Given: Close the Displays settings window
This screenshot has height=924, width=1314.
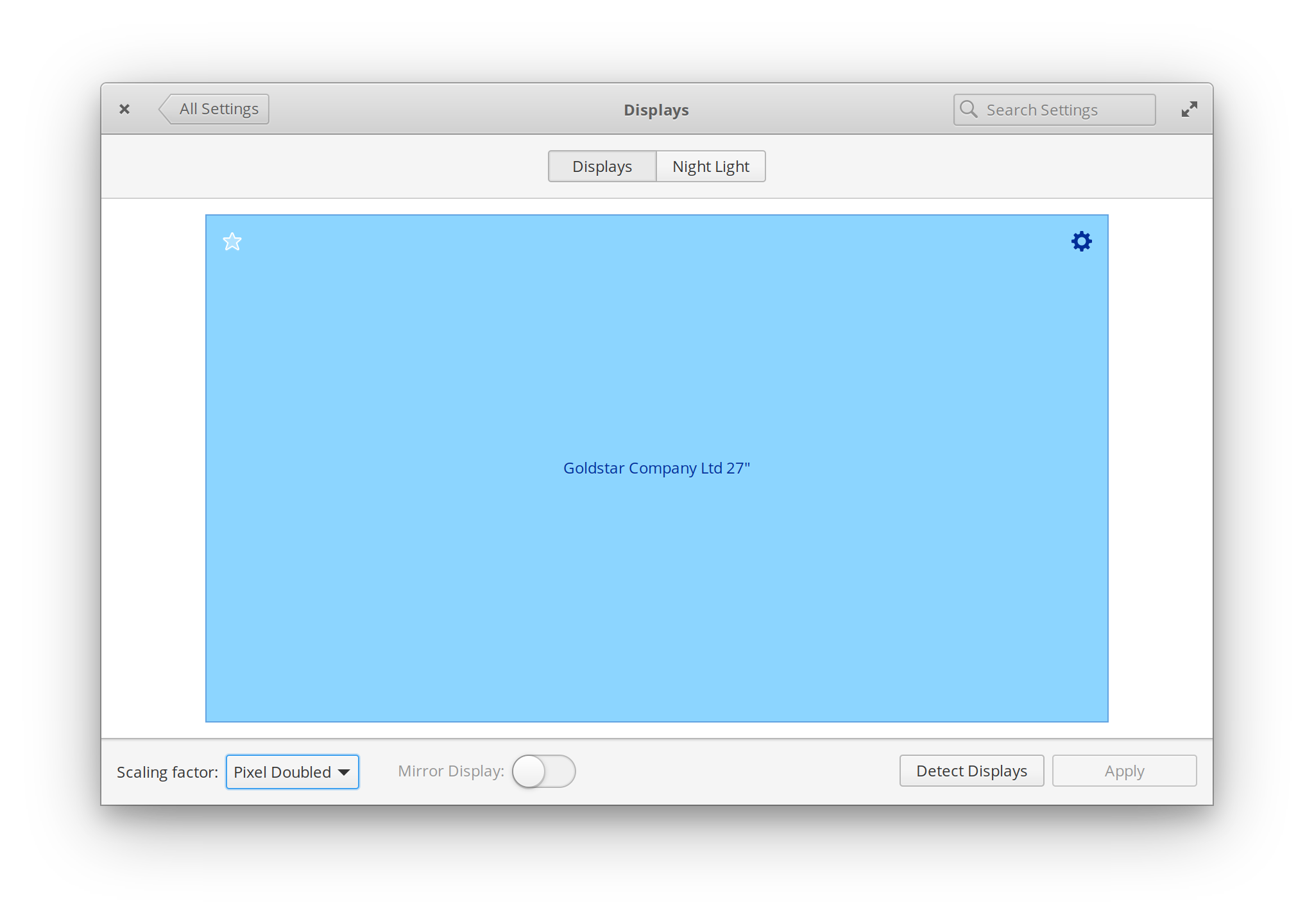Looking at the screenshot, I should [124, 110].
